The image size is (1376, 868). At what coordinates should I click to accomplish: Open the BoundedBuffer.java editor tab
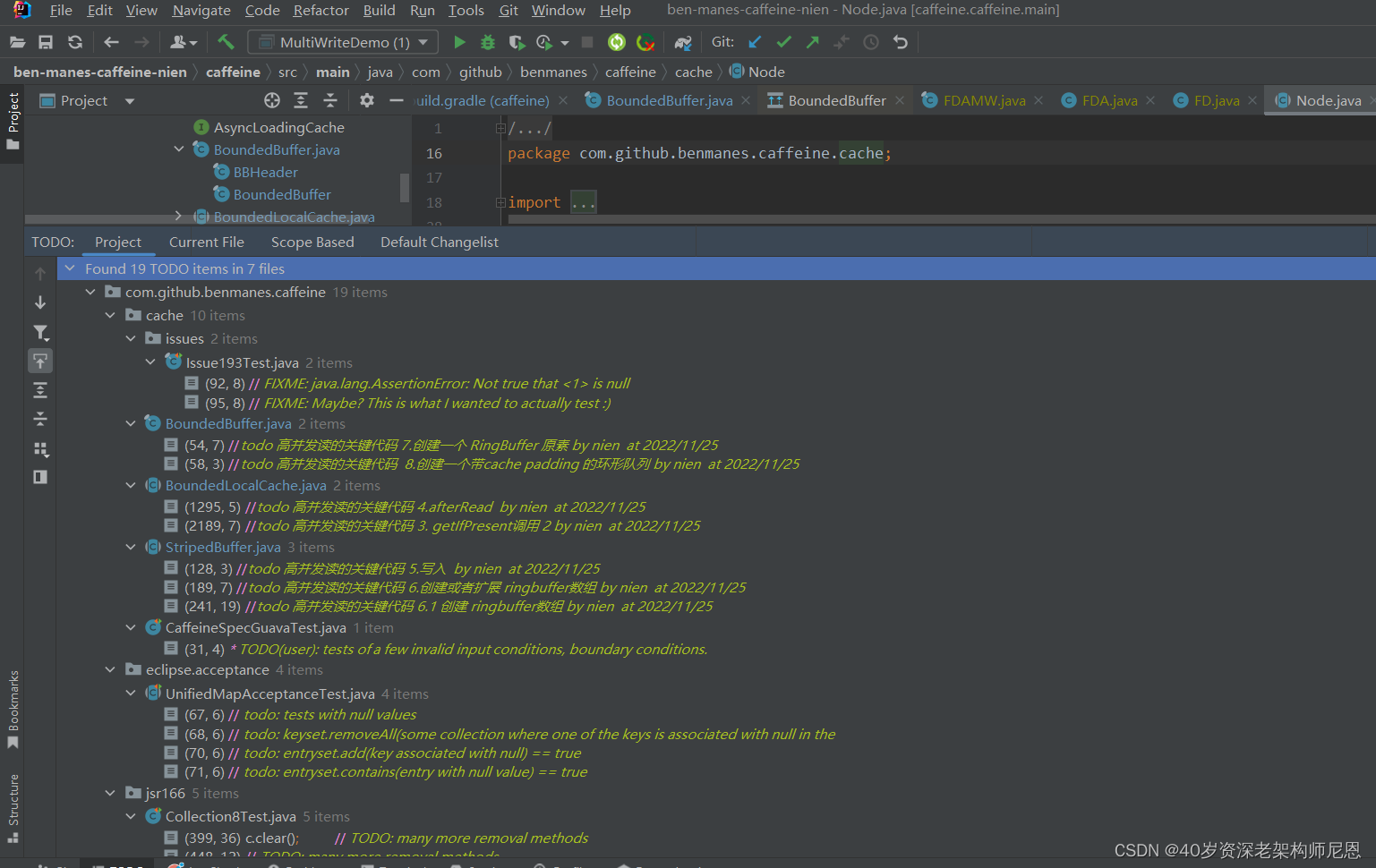click(x=669, y=100)
